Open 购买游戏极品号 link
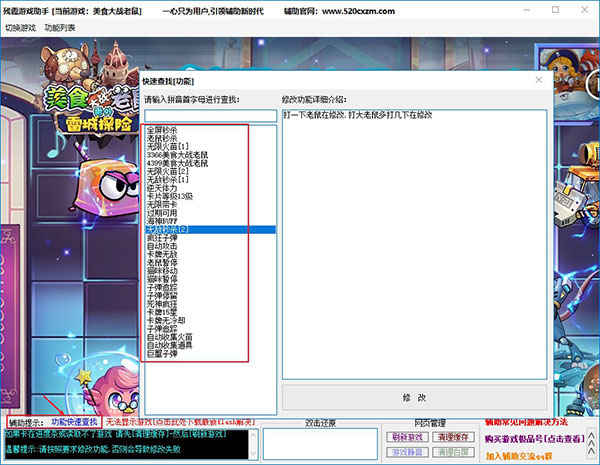This screenshot has width=600, height=465. tap(534, 439)
